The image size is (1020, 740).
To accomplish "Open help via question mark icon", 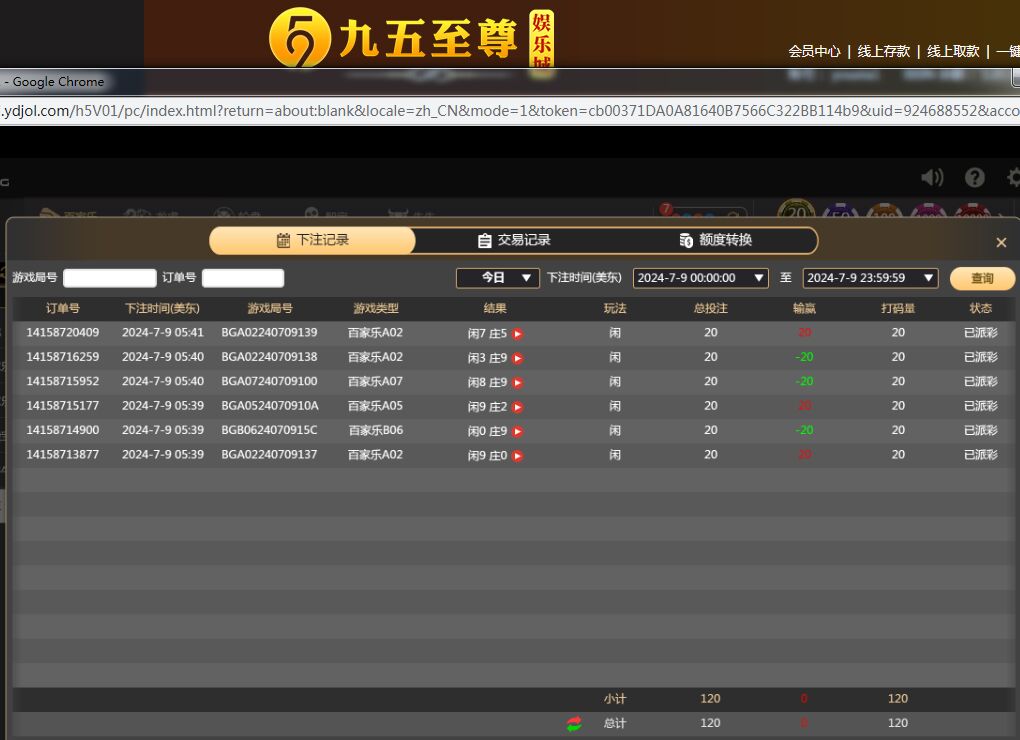I will (975, 177).
